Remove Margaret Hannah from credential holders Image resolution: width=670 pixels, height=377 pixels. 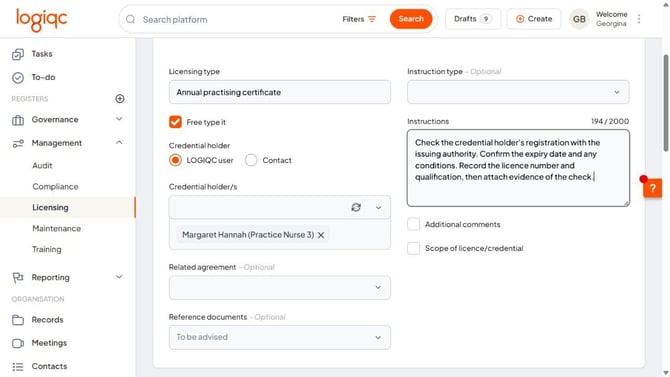321,235
